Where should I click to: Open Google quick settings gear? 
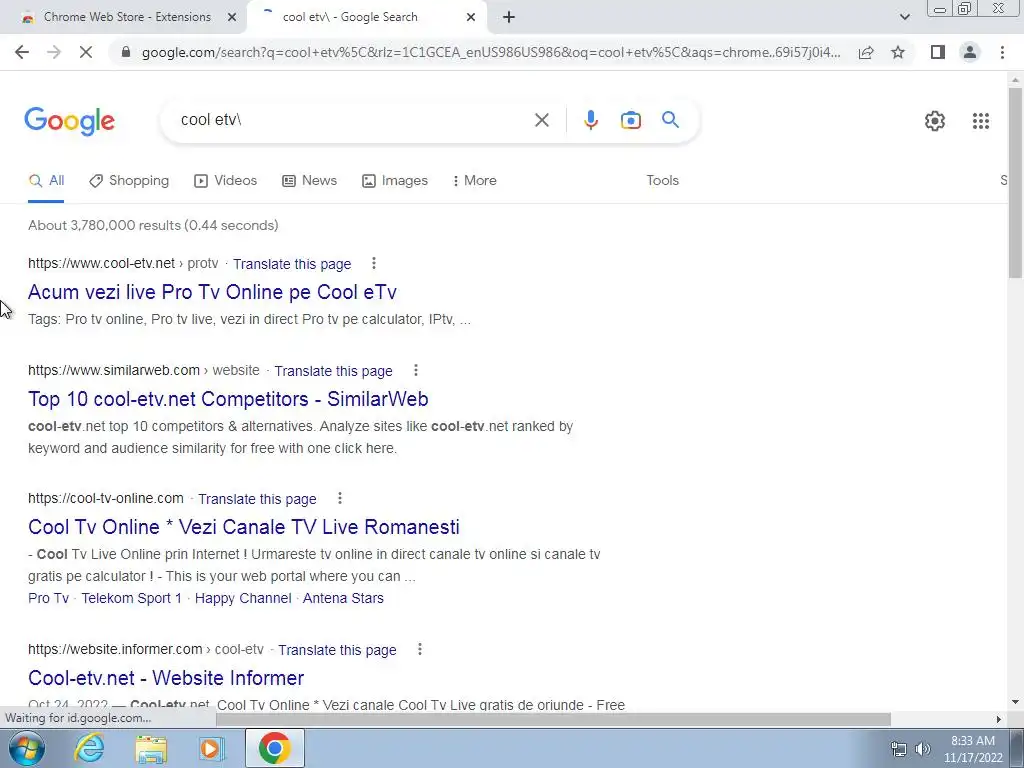click(x=935, y=121)
